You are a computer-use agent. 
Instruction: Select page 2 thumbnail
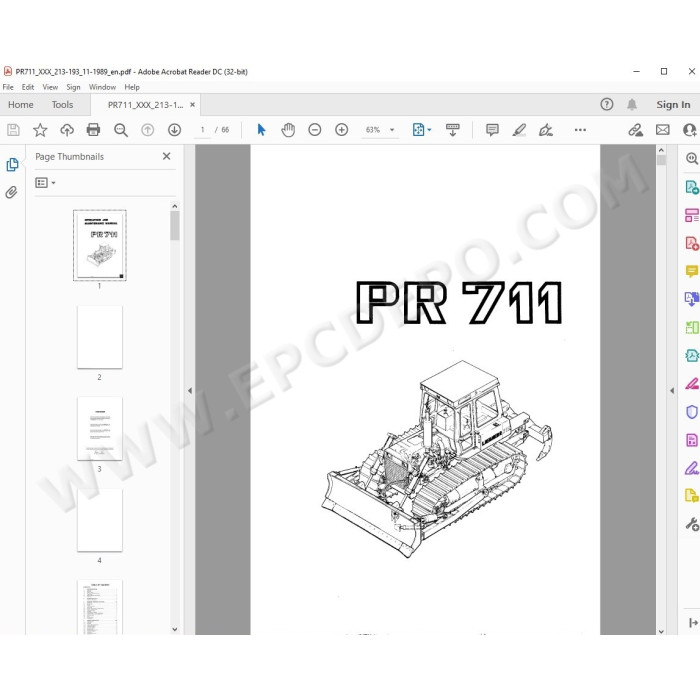pos(100,337)
